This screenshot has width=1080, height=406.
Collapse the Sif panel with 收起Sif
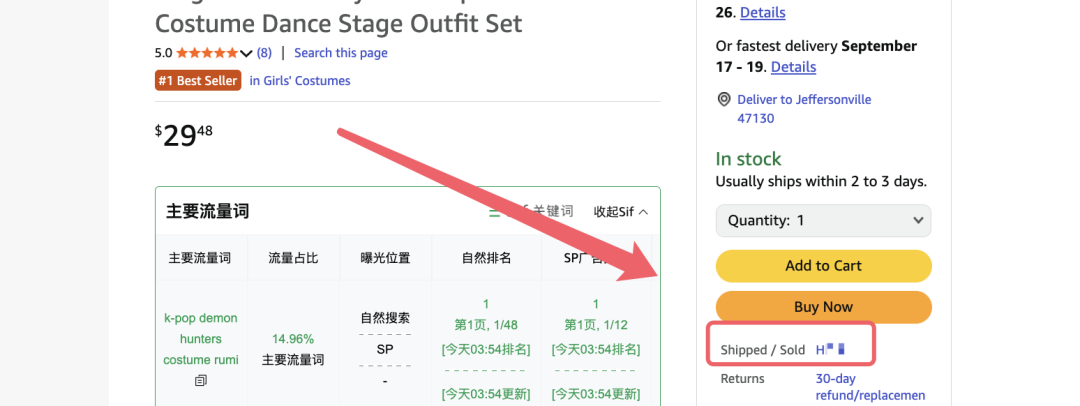(x=621, y=212)
